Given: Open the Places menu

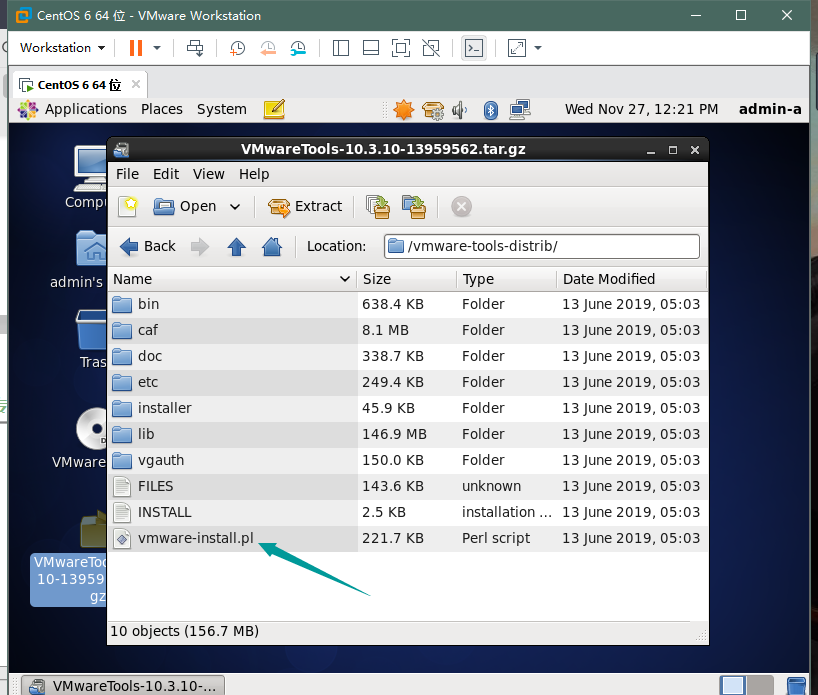Looking at the screenshot, I should pos(162,109).
